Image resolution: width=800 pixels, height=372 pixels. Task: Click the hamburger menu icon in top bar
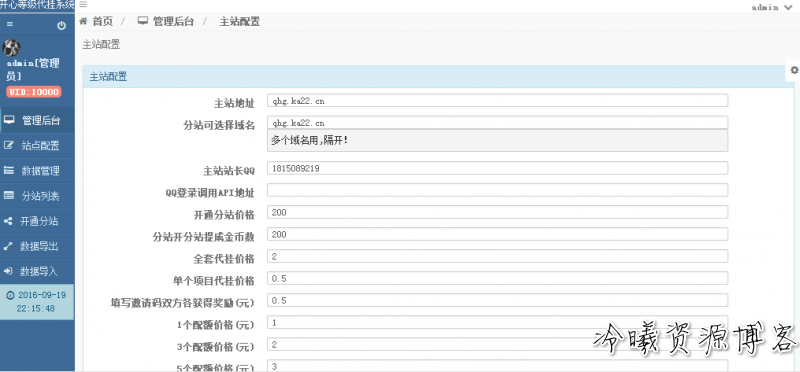click(x=83, y=4)
